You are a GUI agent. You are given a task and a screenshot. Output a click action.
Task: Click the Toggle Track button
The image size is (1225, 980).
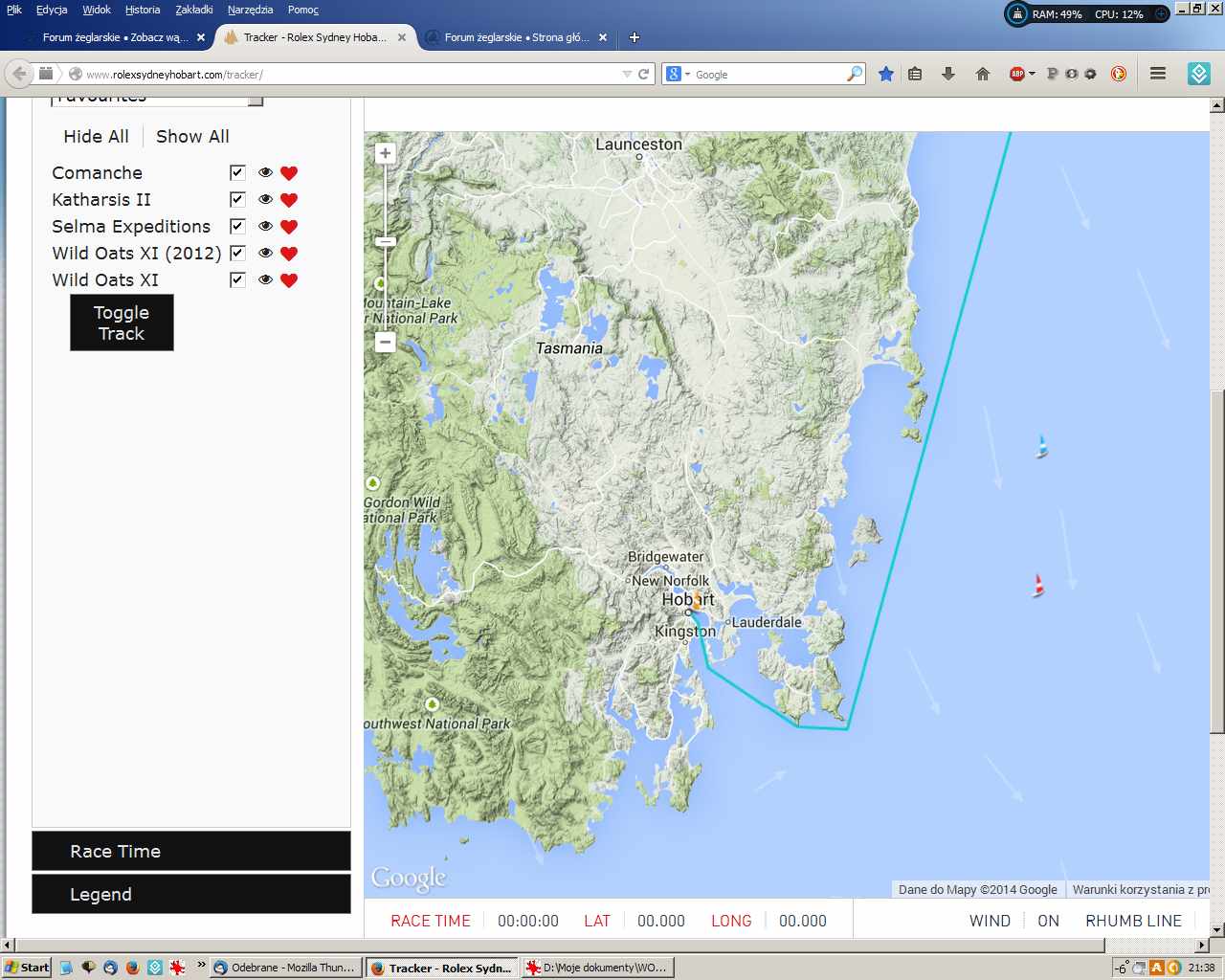coord(122,323)
